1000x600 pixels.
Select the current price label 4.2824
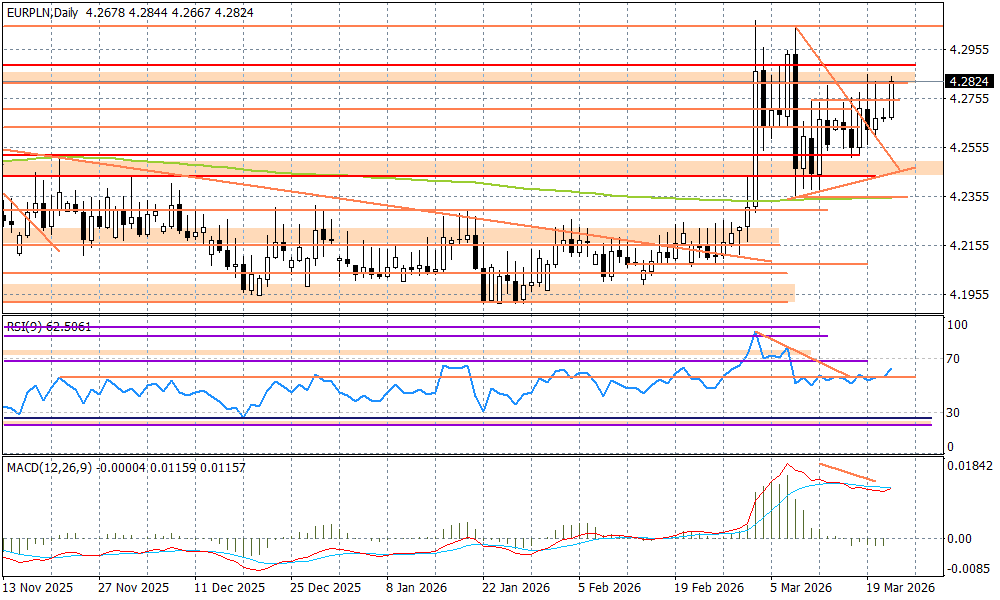[x=968, y=82]
